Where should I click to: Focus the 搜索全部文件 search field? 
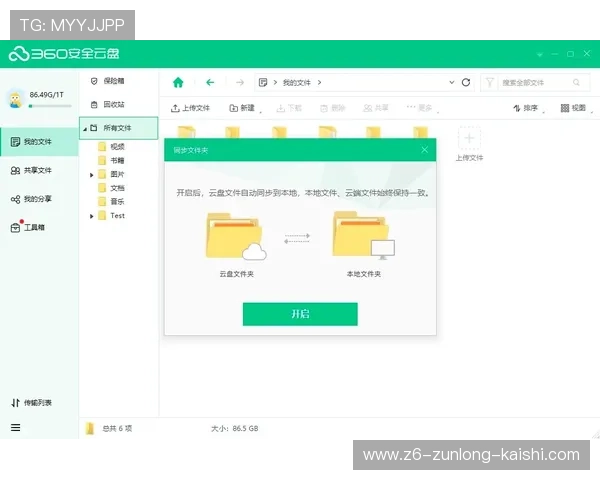(536, 82)
